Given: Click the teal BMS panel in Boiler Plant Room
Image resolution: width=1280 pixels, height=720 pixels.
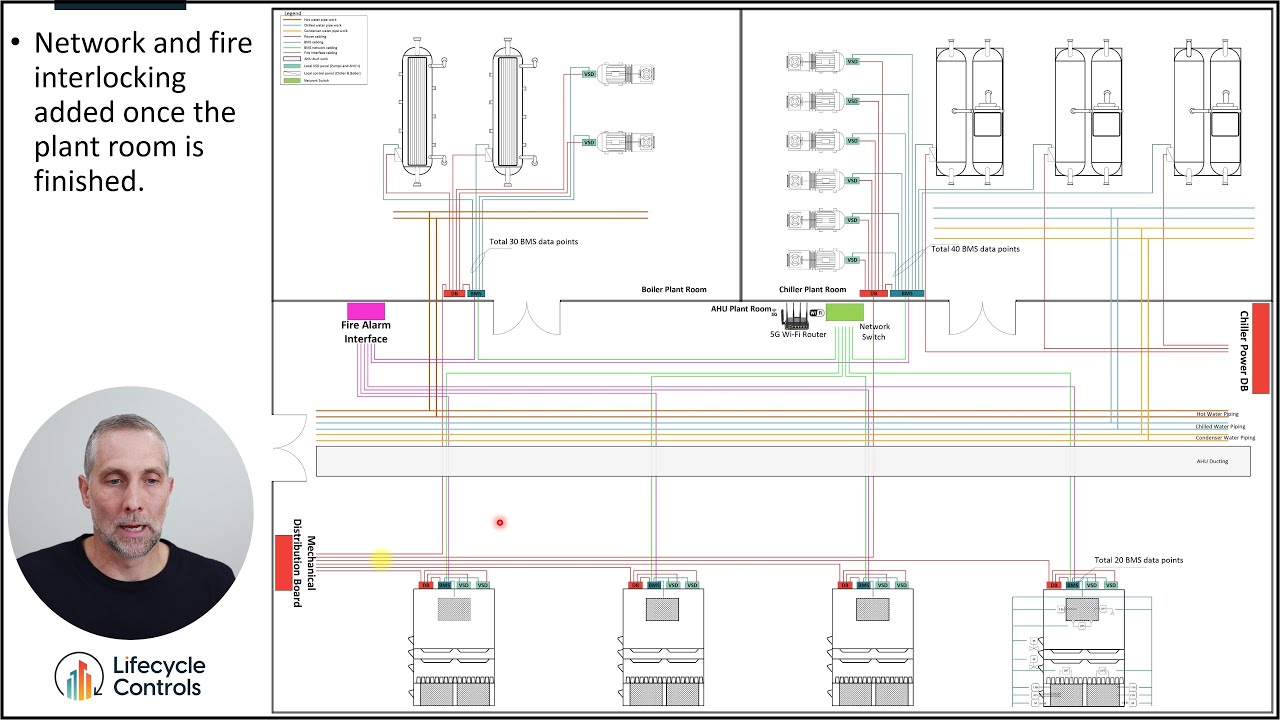Looking at the screenshot, I should tap(476, 293).
